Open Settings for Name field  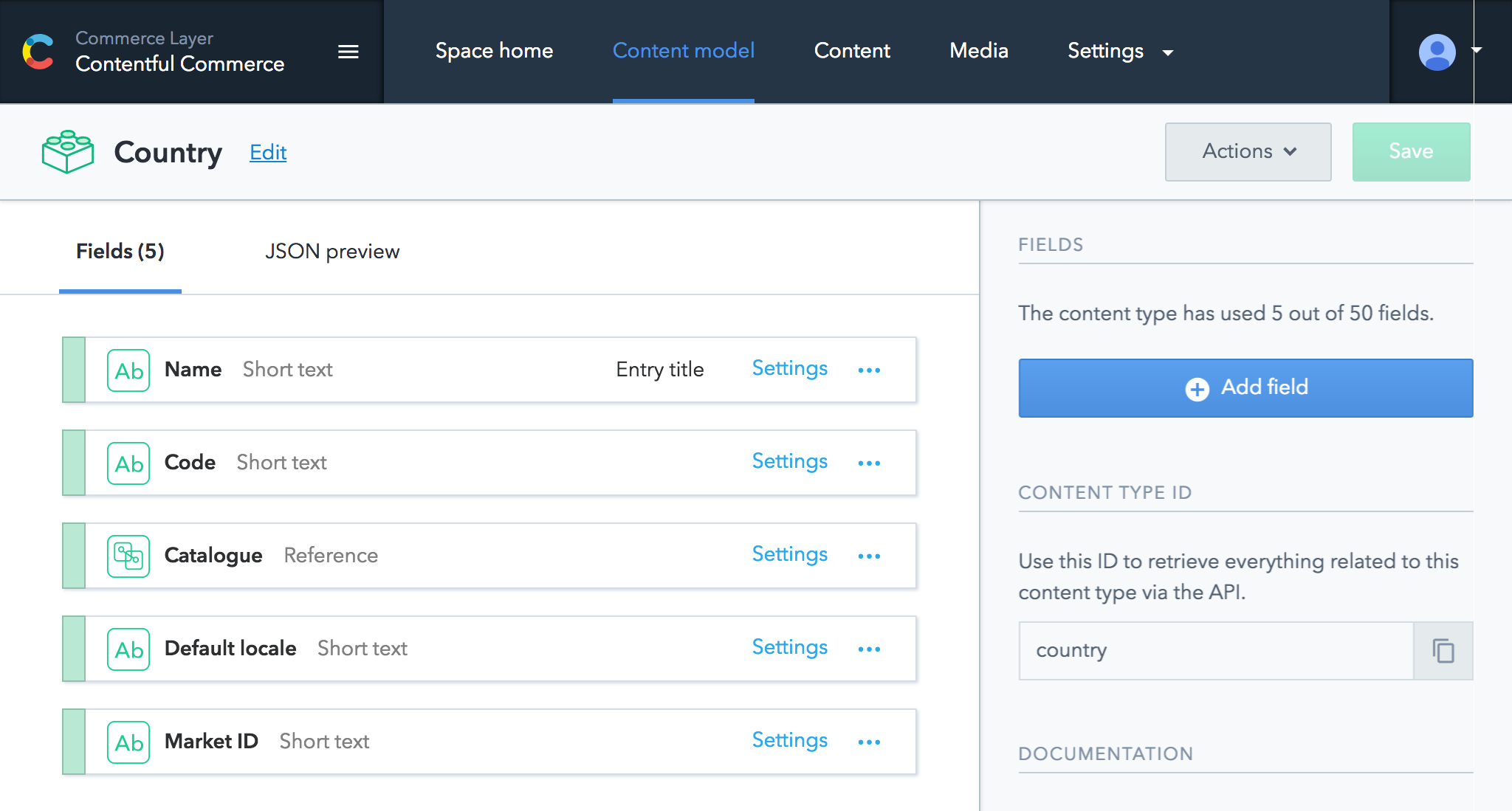[x=789, y=369]
